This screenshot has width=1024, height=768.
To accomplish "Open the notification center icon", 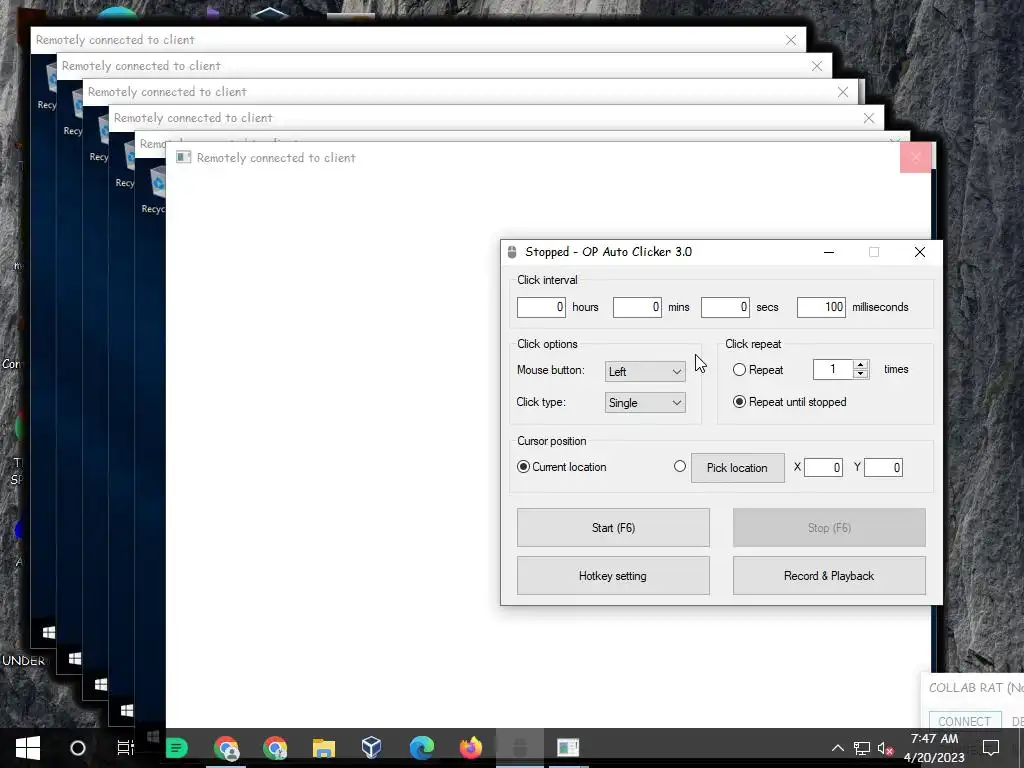I will [991, 748].
